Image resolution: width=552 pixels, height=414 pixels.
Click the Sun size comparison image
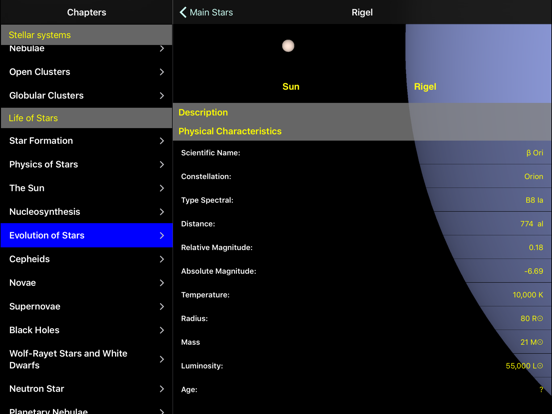pyautogui.click(x=288, y=46)
